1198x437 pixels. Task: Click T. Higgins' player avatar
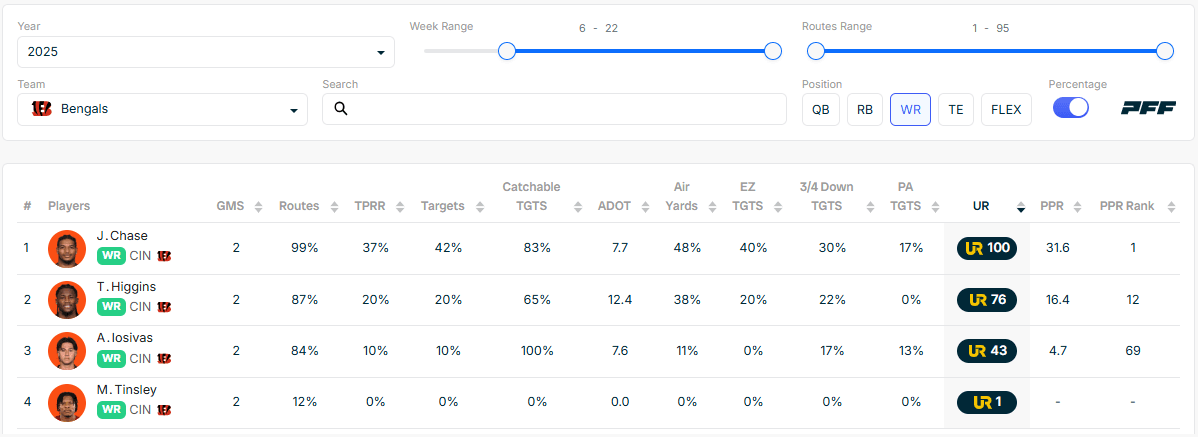pos(67,300)
